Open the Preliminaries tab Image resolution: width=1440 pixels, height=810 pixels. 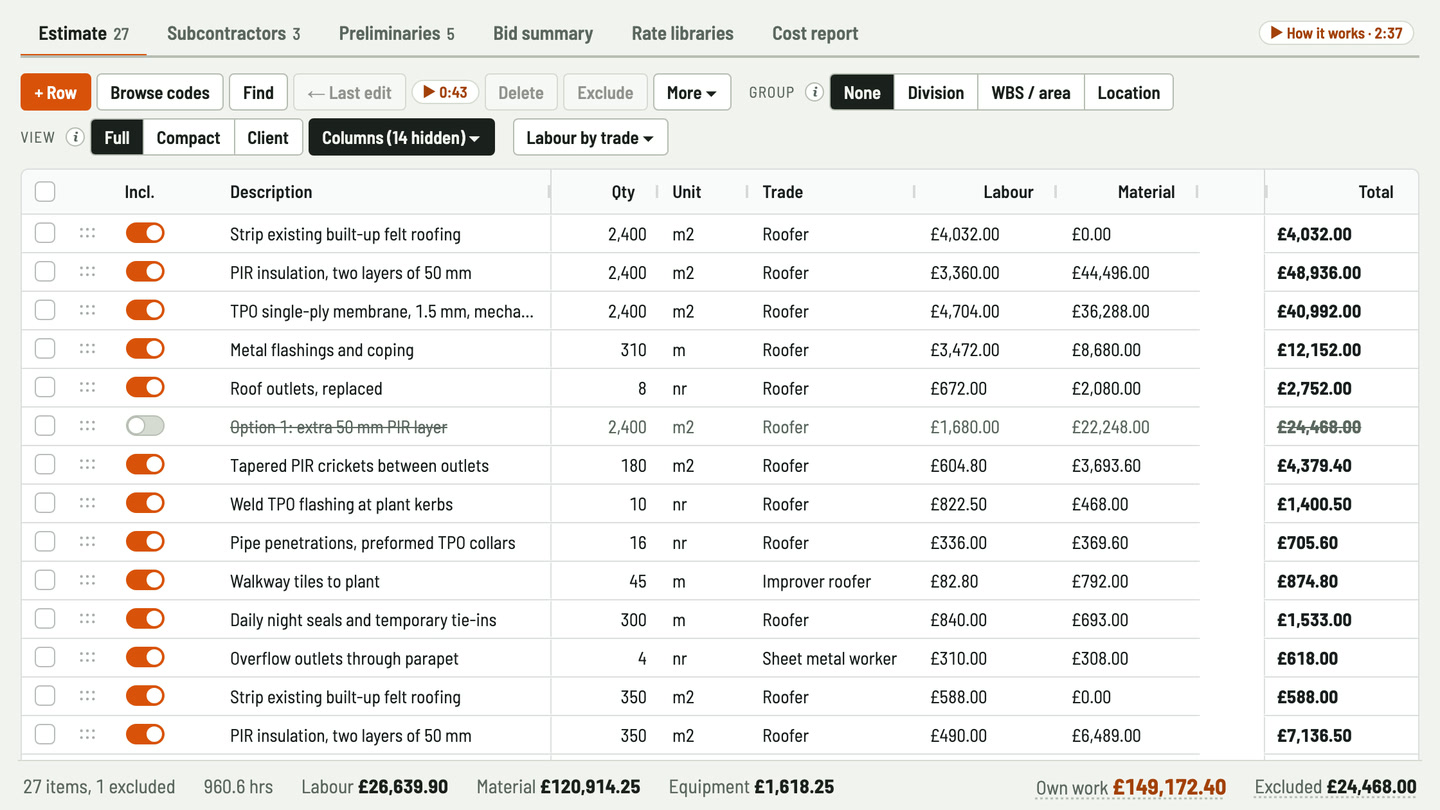(x=396, y=33)
